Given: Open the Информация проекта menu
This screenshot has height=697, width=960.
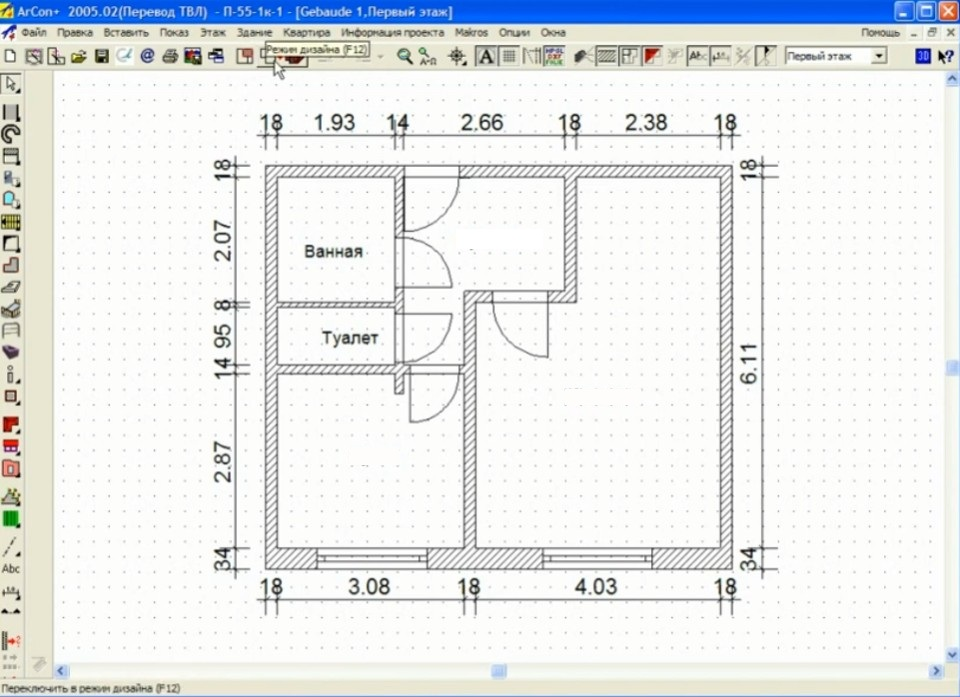Looking at the screenshot, I should tap(392, 32).
